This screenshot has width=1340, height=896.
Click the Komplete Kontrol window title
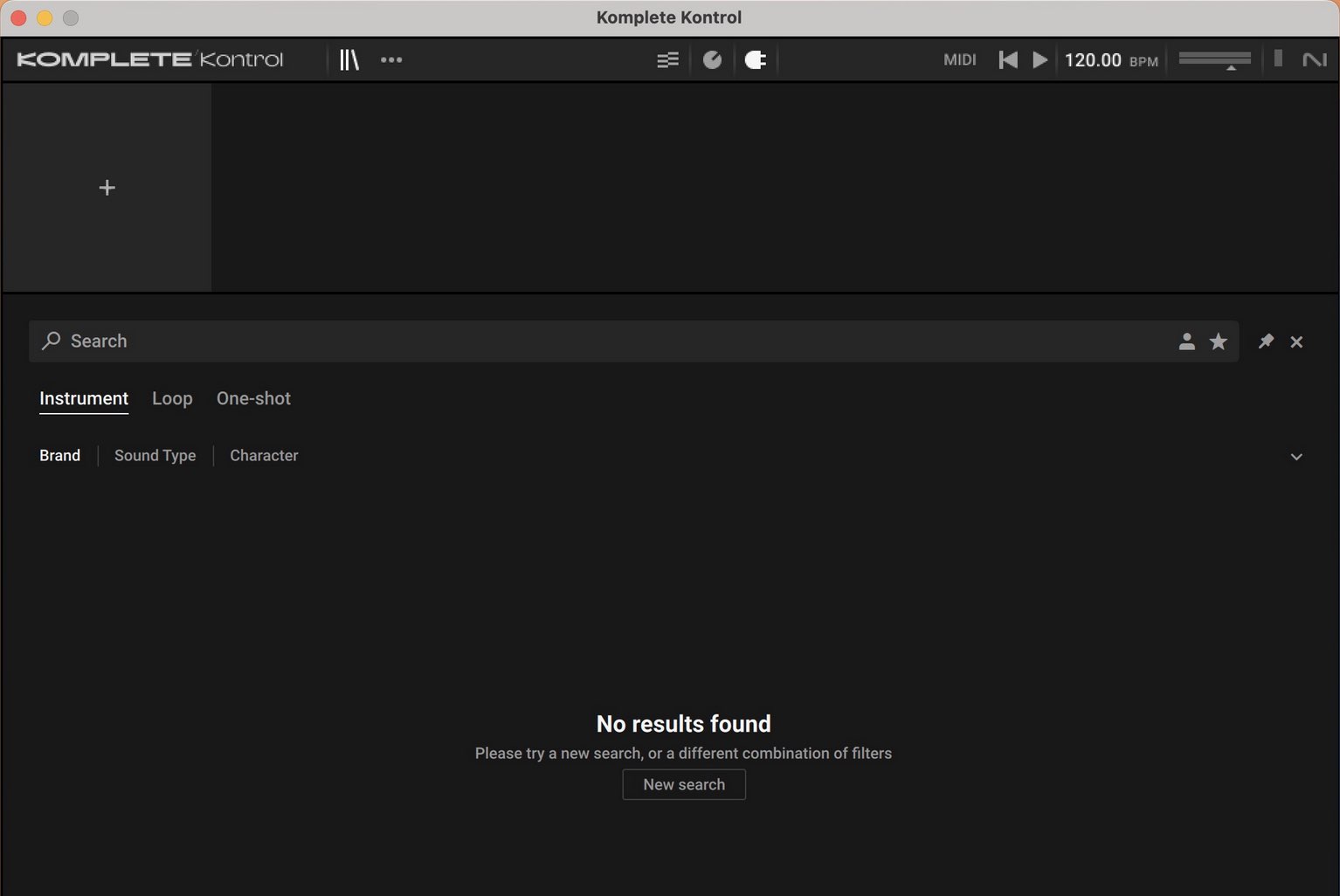(669, 17)
